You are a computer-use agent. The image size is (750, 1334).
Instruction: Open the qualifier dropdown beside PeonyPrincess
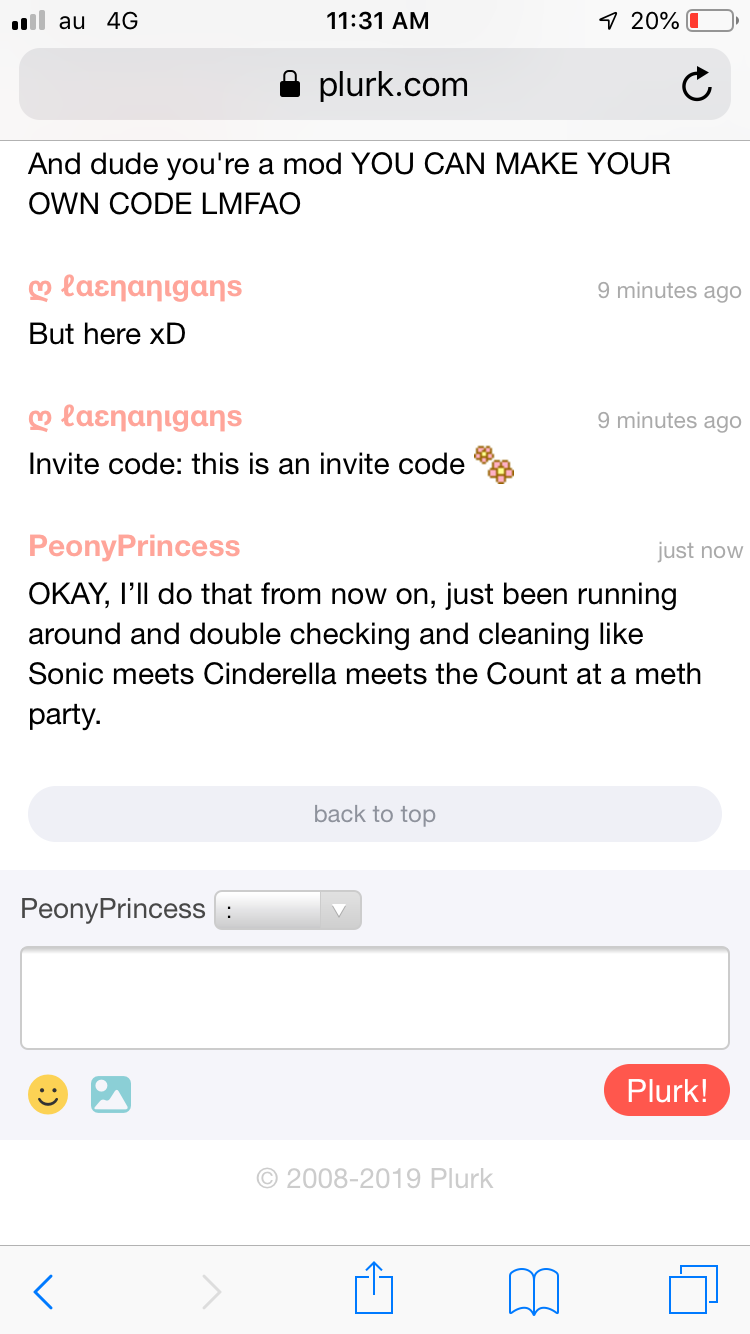288,910
